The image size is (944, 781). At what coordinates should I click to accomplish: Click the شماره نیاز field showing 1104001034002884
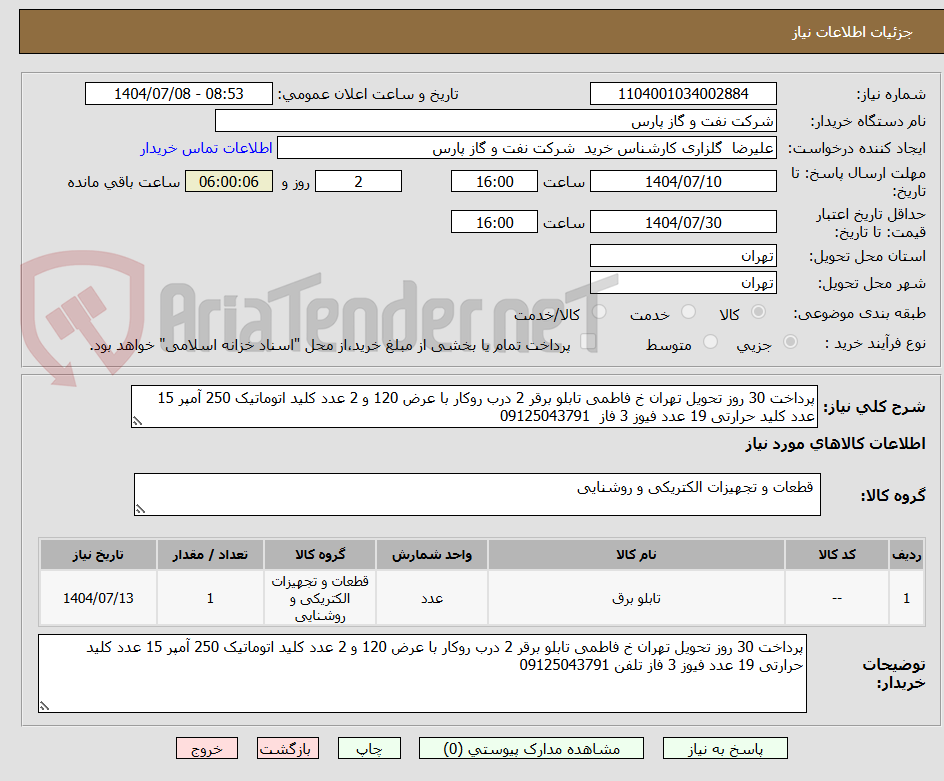(683, 93)
